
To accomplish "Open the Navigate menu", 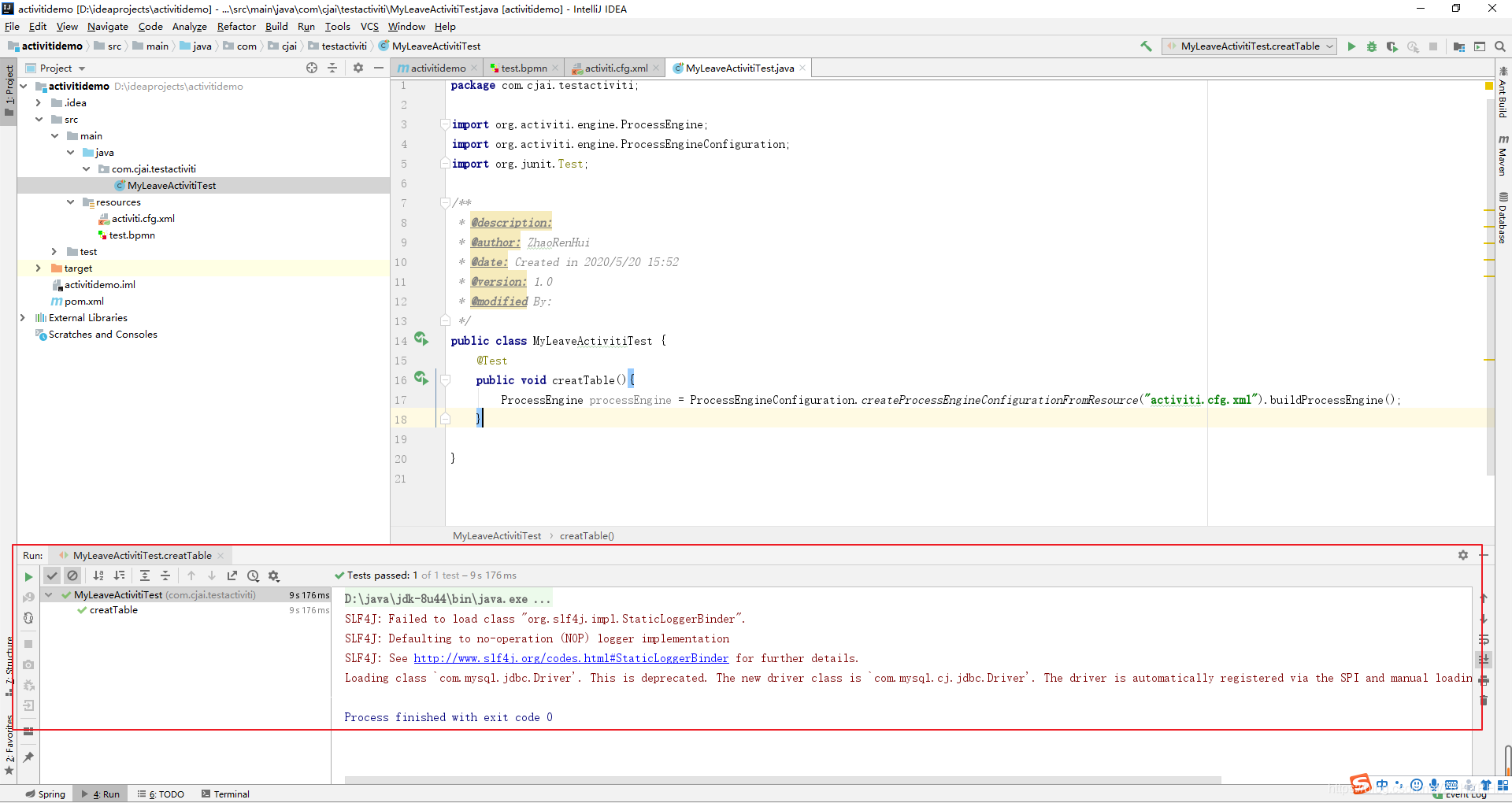I will 107,26.
